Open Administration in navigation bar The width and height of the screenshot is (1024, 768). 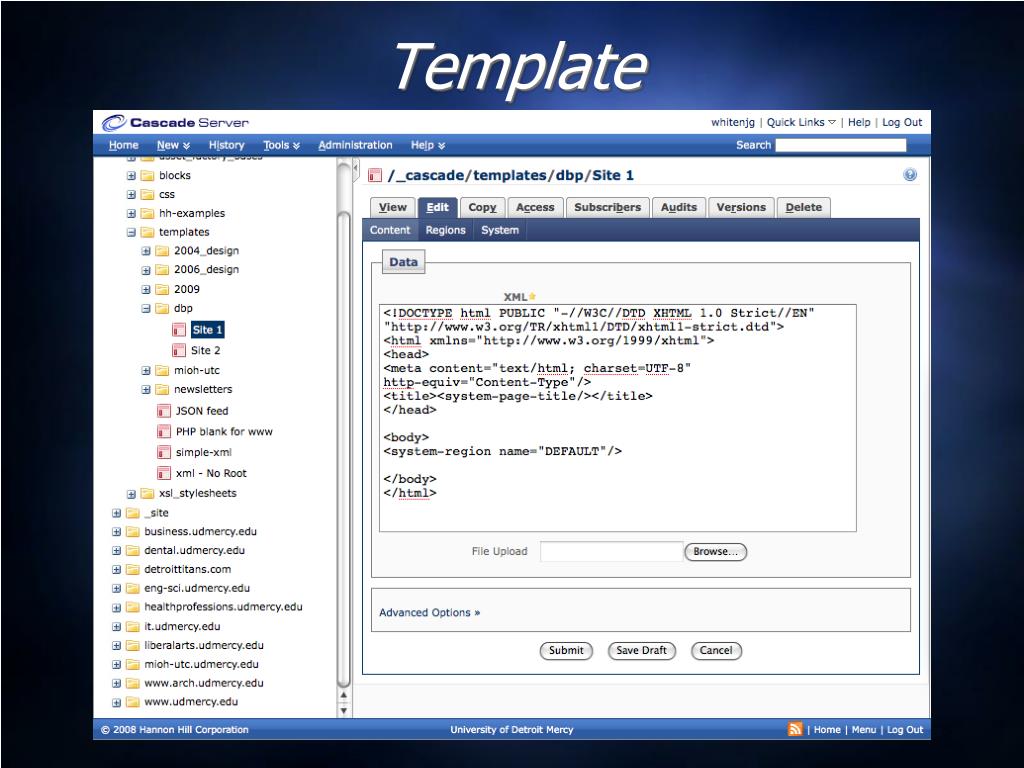355,145
